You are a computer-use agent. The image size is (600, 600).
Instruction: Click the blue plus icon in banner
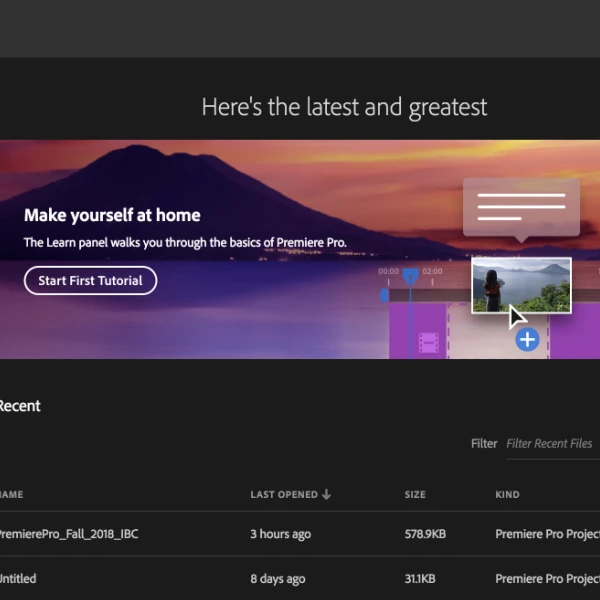coord(527,340)
